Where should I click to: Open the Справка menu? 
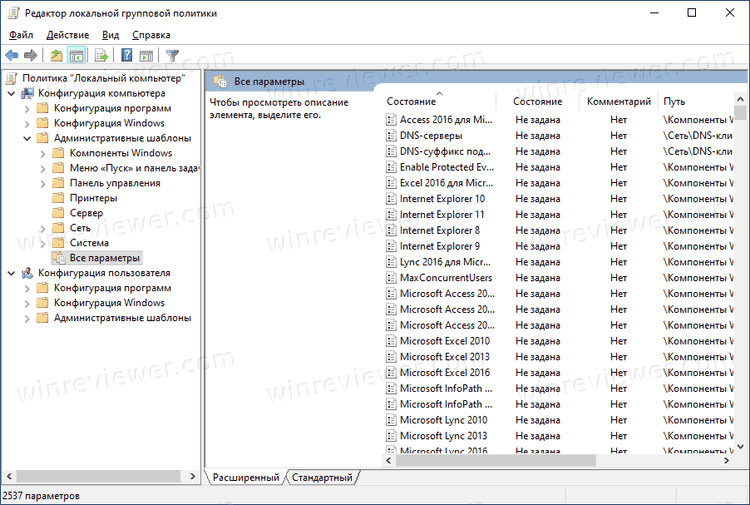151,35
